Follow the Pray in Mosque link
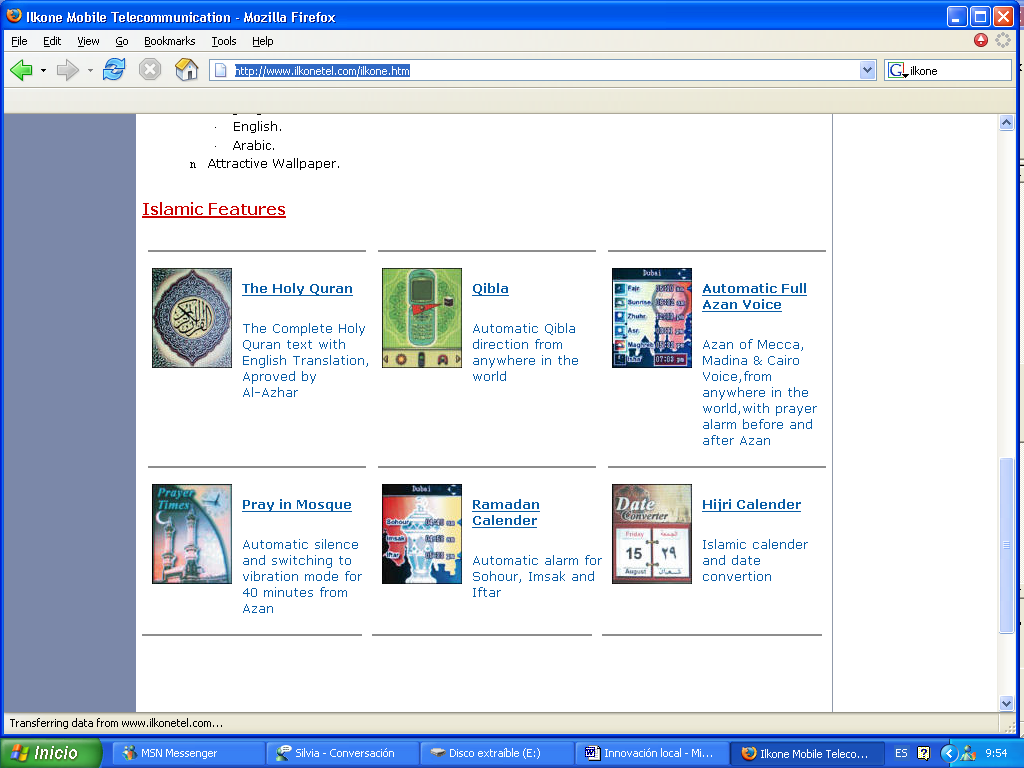Screen dimensions: 1024x768 click(296, 505)
